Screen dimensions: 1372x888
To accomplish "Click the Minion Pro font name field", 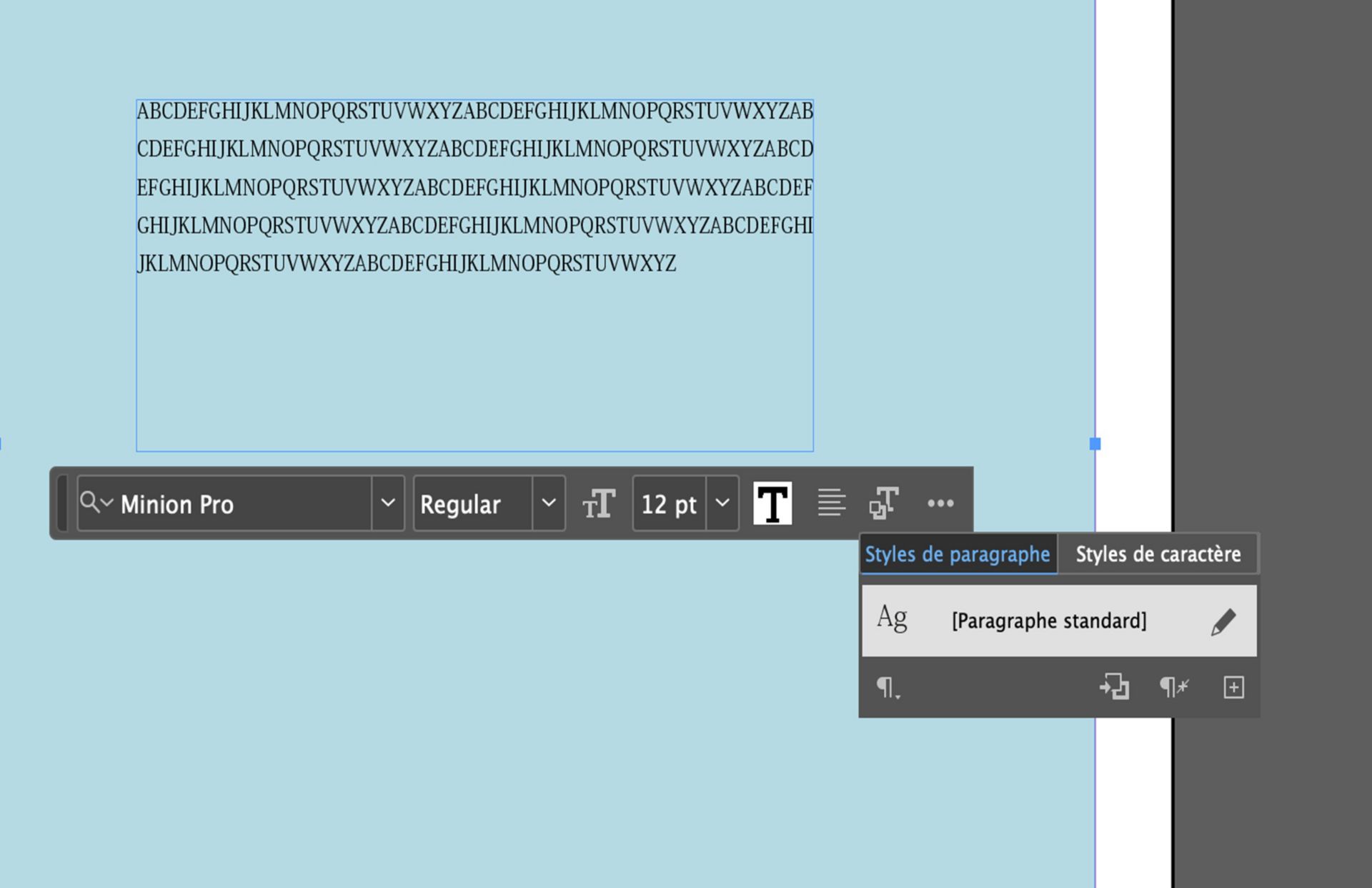I will point(236,504).
